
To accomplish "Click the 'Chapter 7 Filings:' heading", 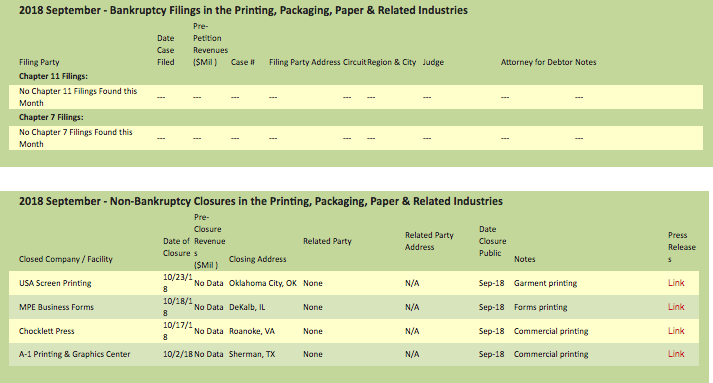I will point(51,117).
